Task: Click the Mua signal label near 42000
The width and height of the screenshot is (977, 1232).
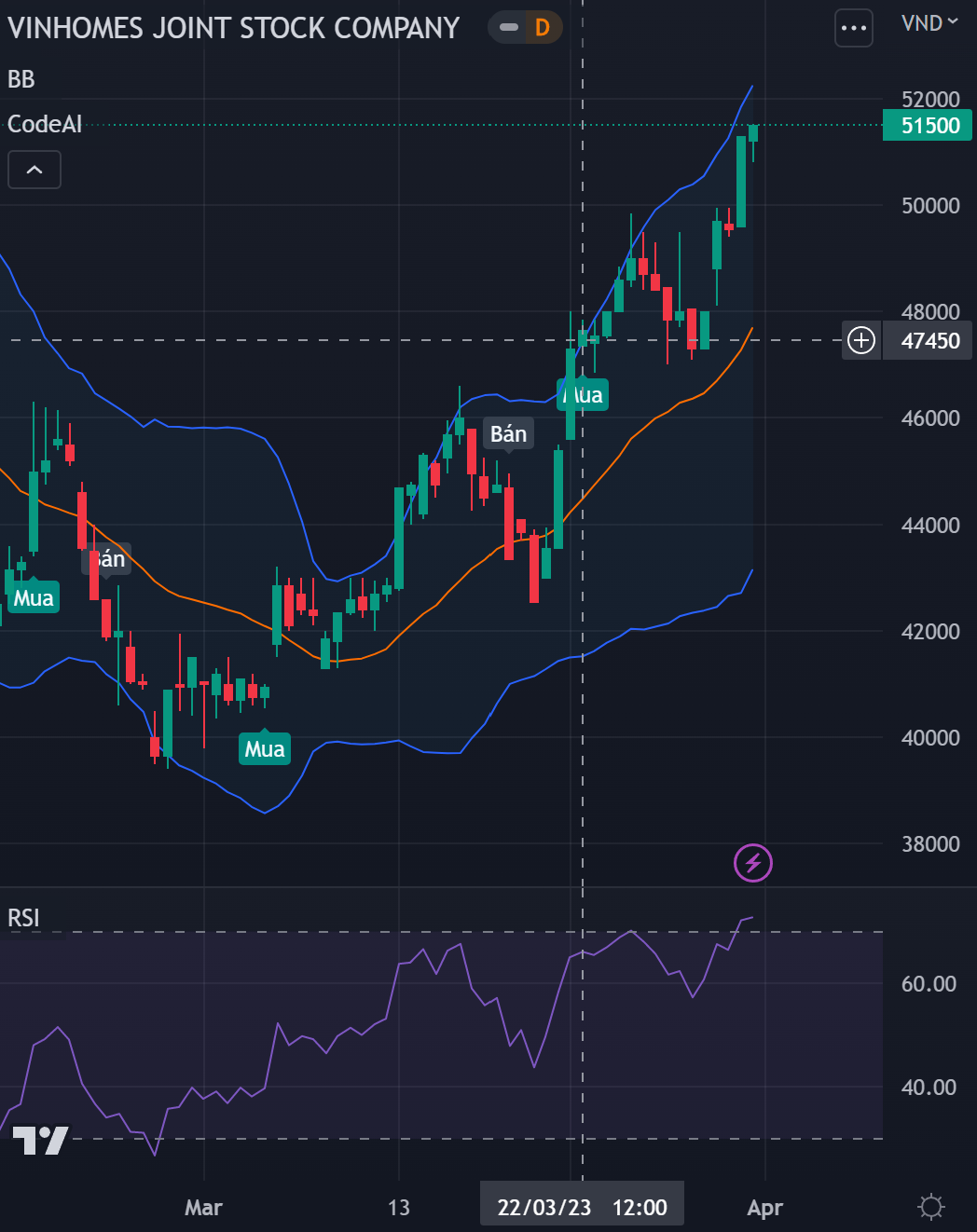Action: coord(34,597)
